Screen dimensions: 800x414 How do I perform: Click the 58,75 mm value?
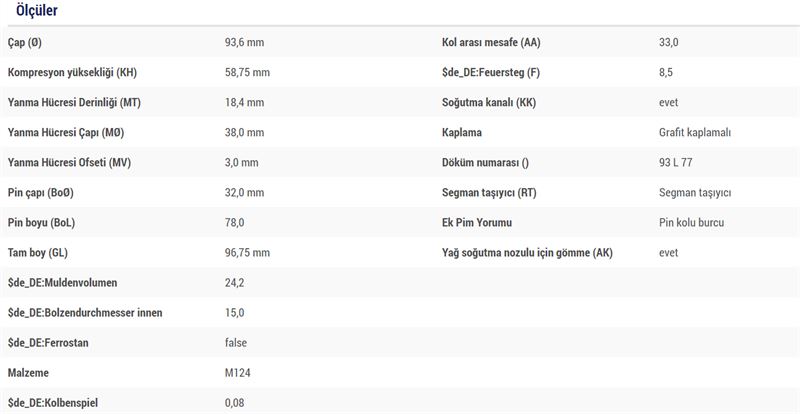click(247, 73)
